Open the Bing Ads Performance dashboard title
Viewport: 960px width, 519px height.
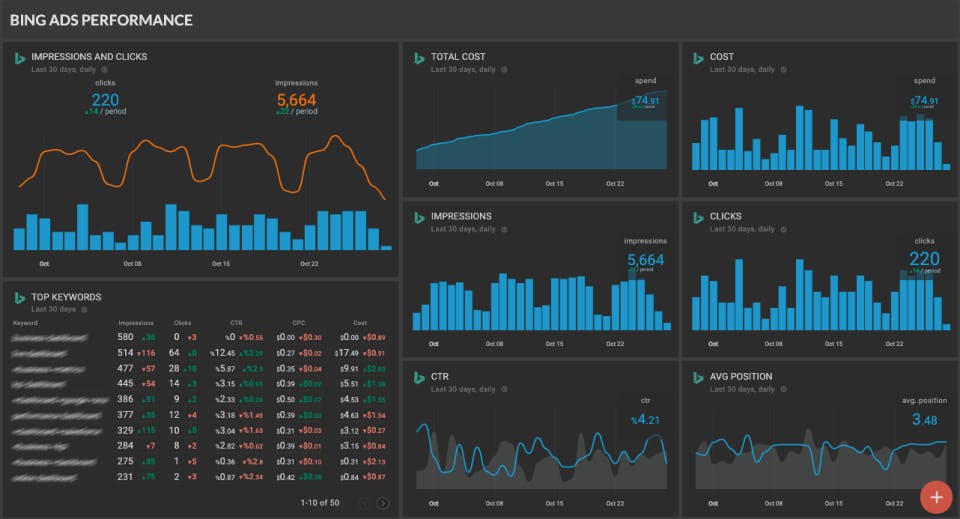tap(101, 20)
